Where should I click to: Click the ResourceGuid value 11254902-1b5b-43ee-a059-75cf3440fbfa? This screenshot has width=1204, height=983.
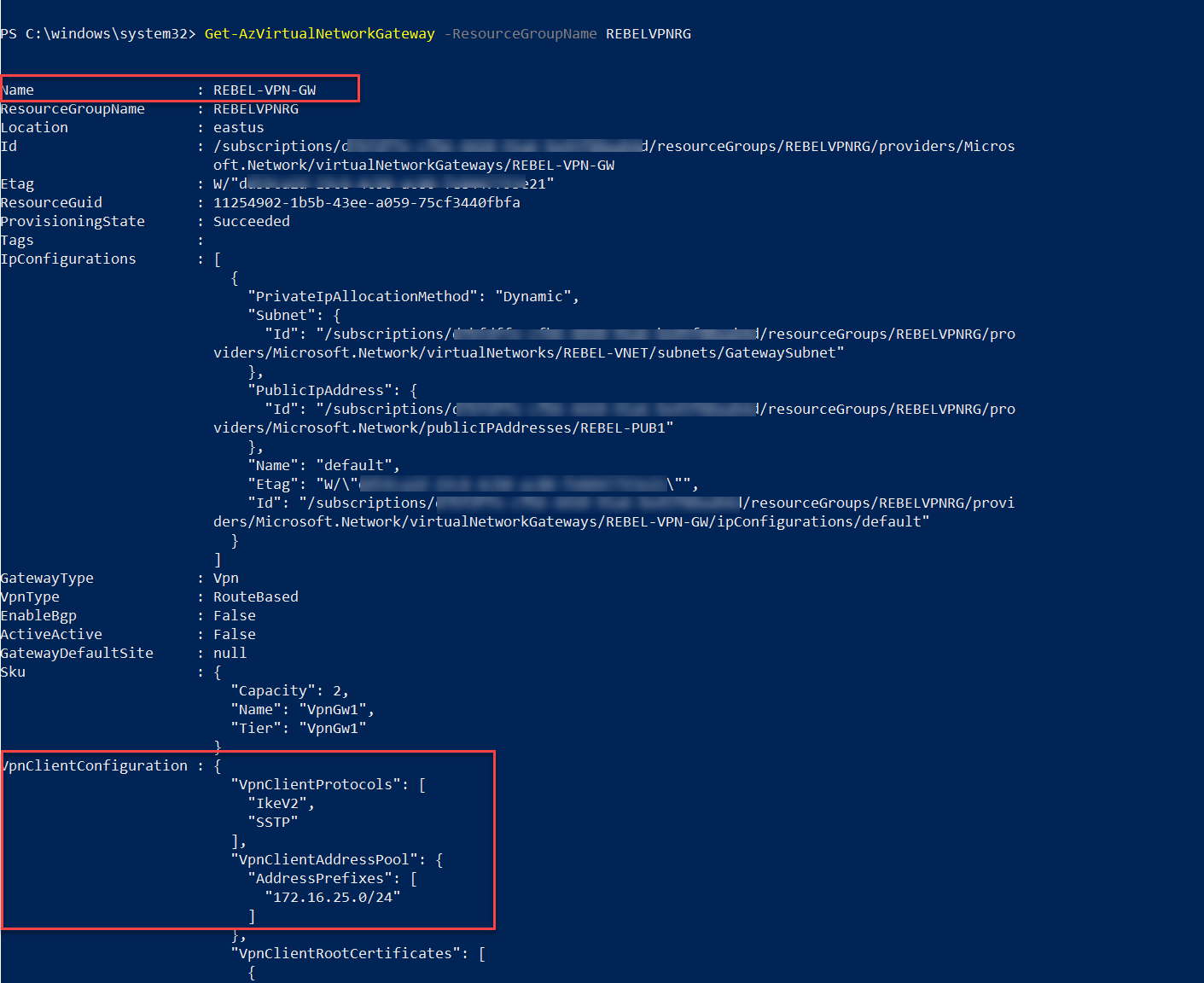(367, 203)
